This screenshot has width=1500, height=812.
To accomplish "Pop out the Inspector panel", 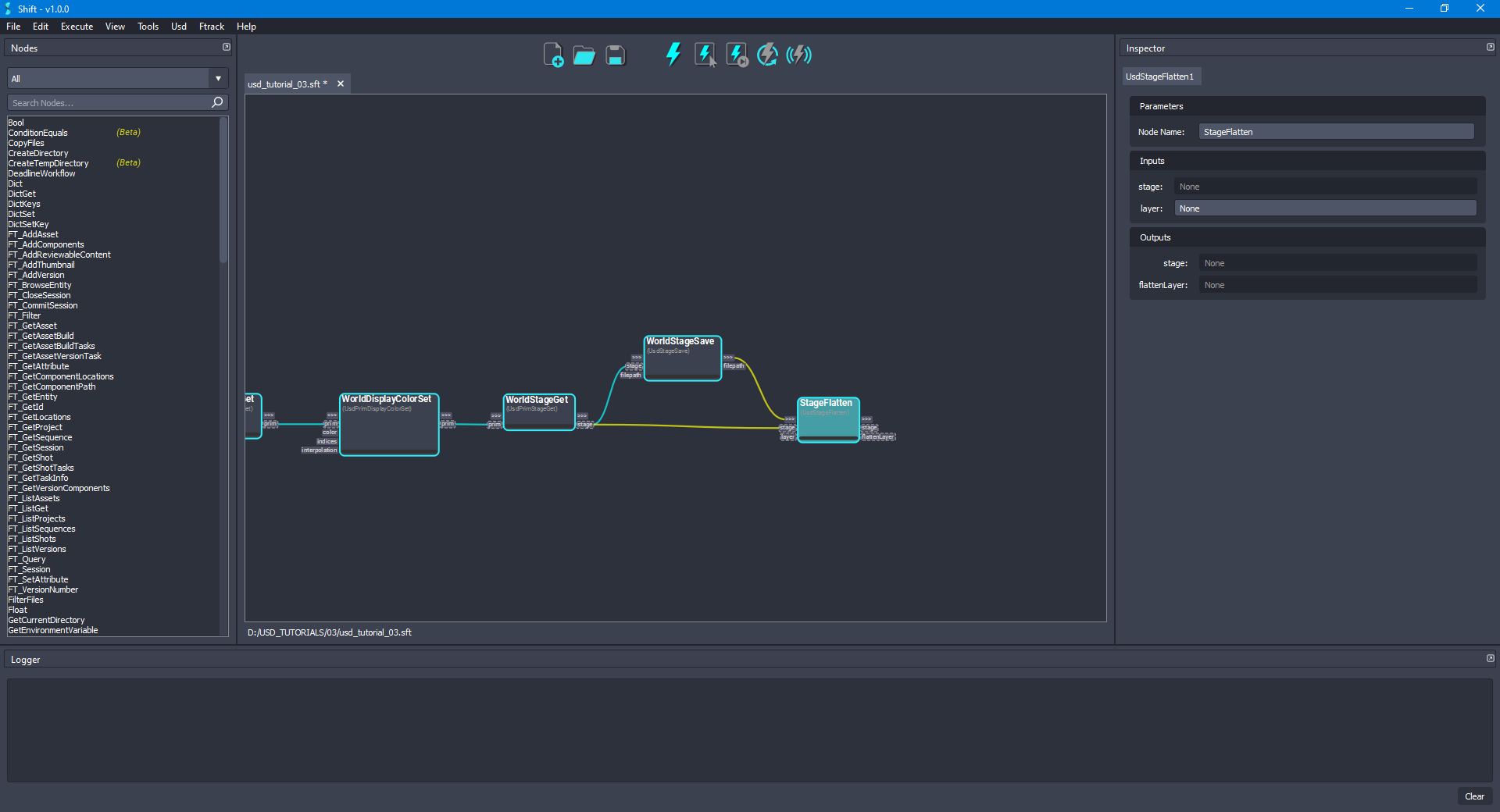I will 1490,47.
